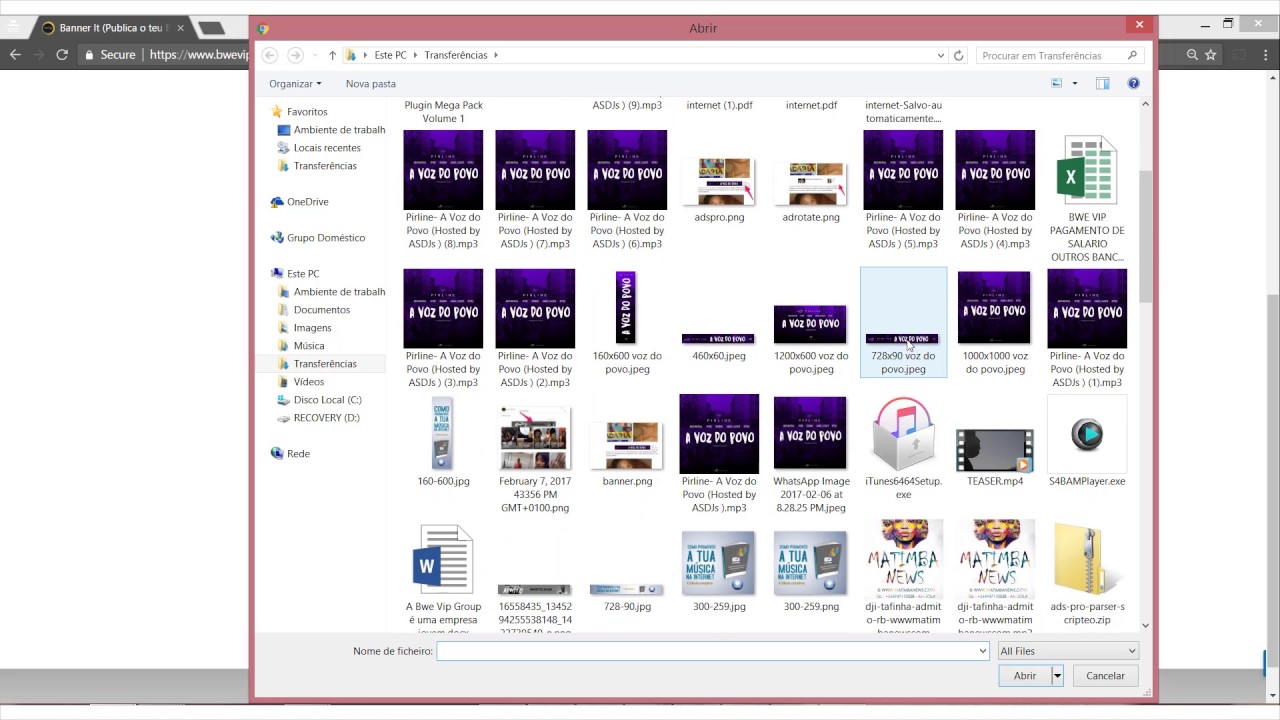This screenshot has width=1280, height=720.
Task: Click the Procurar em Transferências search box
Action: 1059,56
